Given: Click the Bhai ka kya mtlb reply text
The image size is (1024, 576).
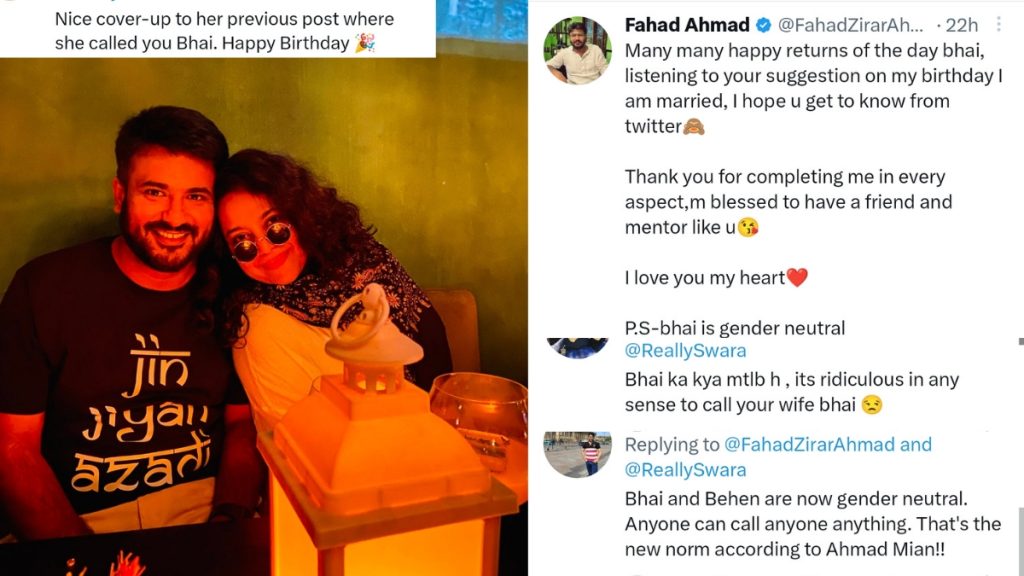Looking at the screenshot, I should tap(792, 392).
